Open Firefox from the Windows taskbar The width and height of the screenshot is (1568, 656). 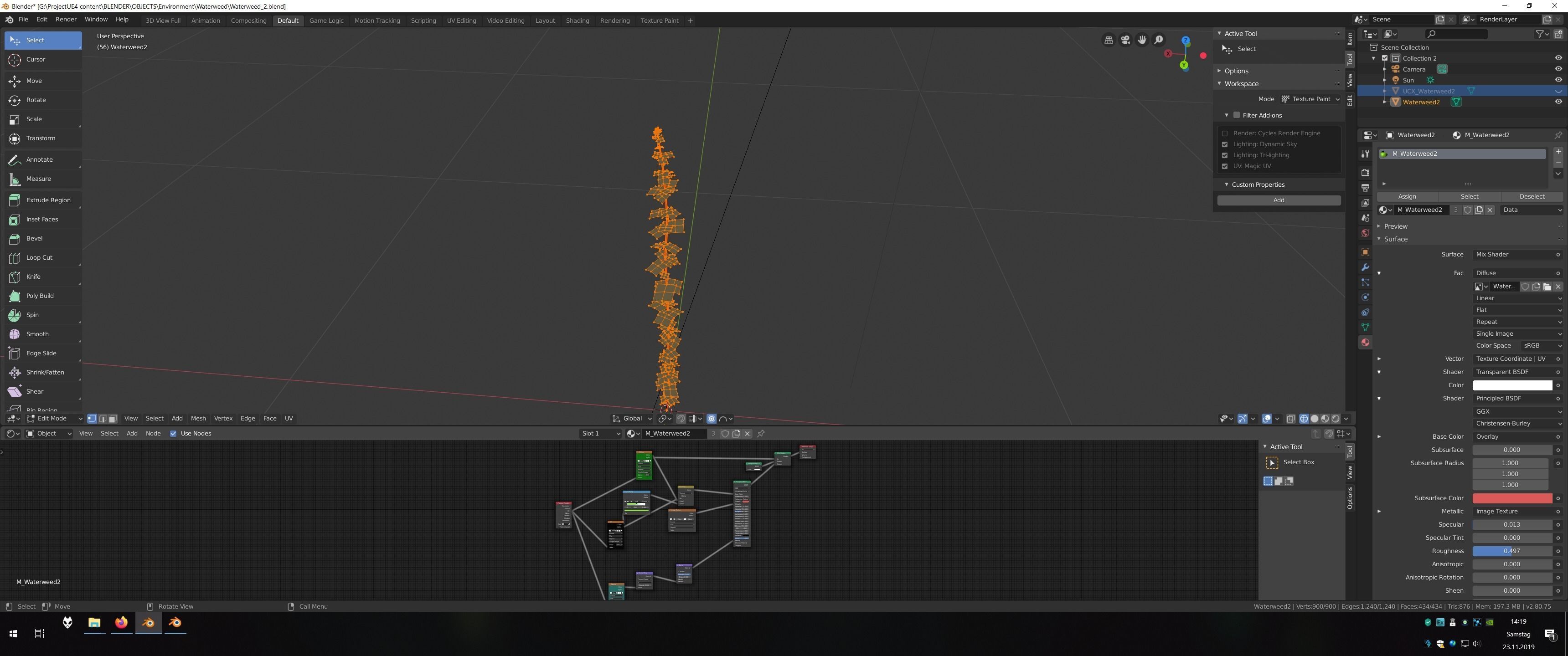(121, 623)
